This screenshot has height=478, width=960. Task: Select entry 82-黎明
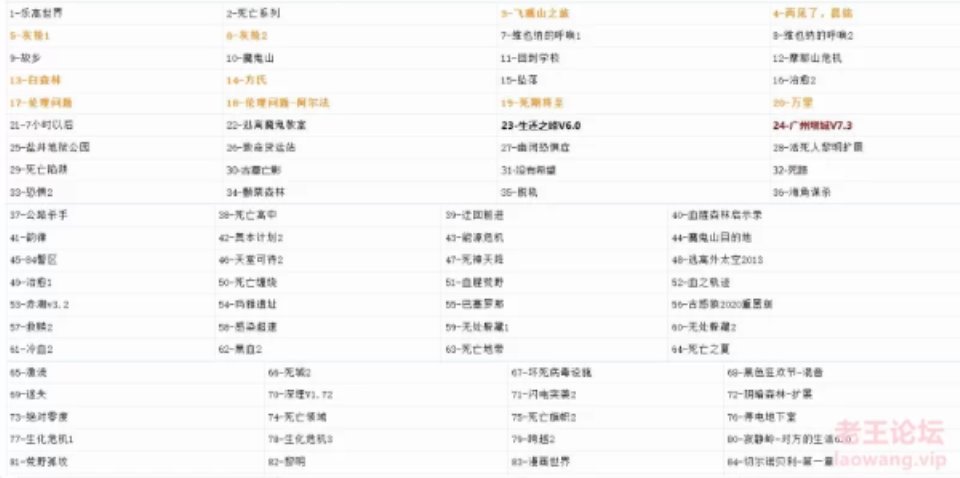[284, 461]
